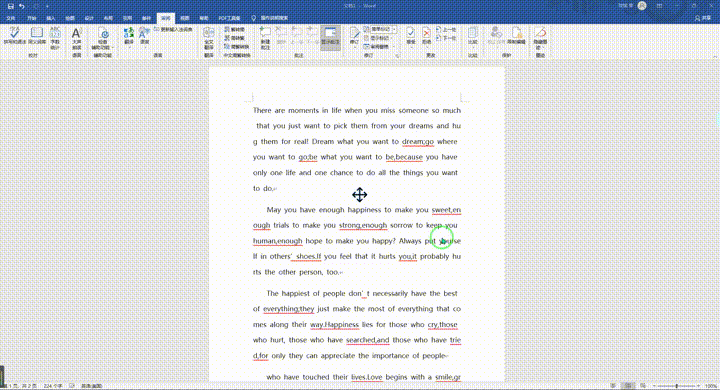The image size is (720, 390).
Task: Switch to Print Layout view
Action: [x=629, y=386]
